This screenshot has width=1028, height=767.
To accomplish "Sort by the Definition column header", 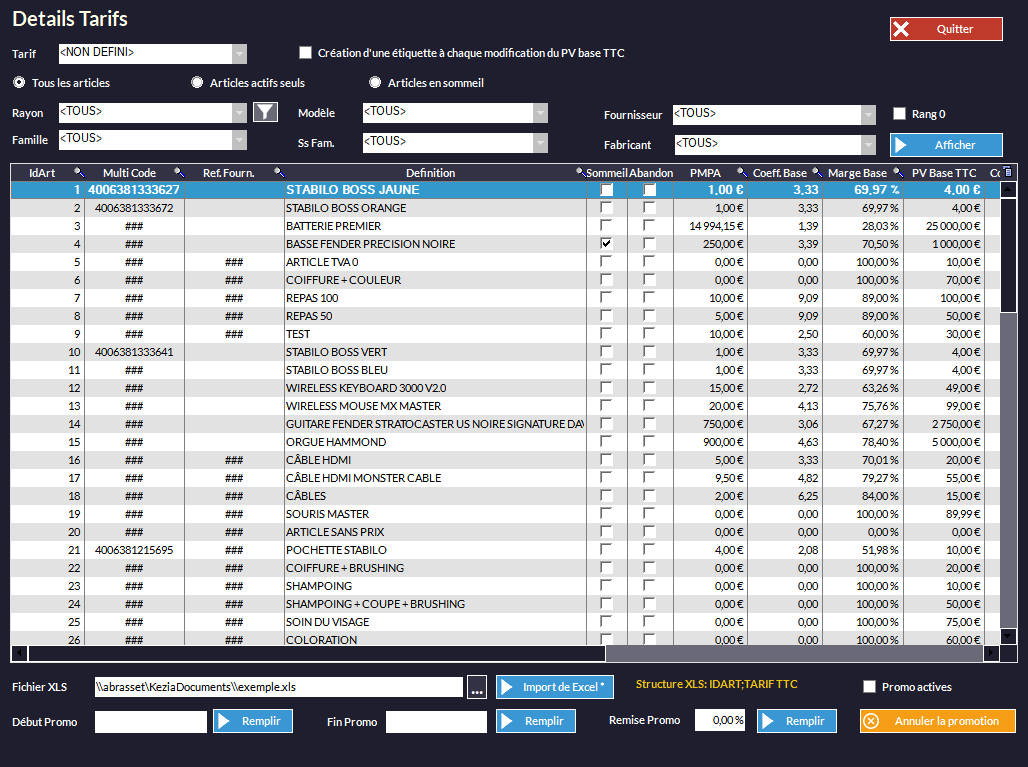I will (430, 173).
